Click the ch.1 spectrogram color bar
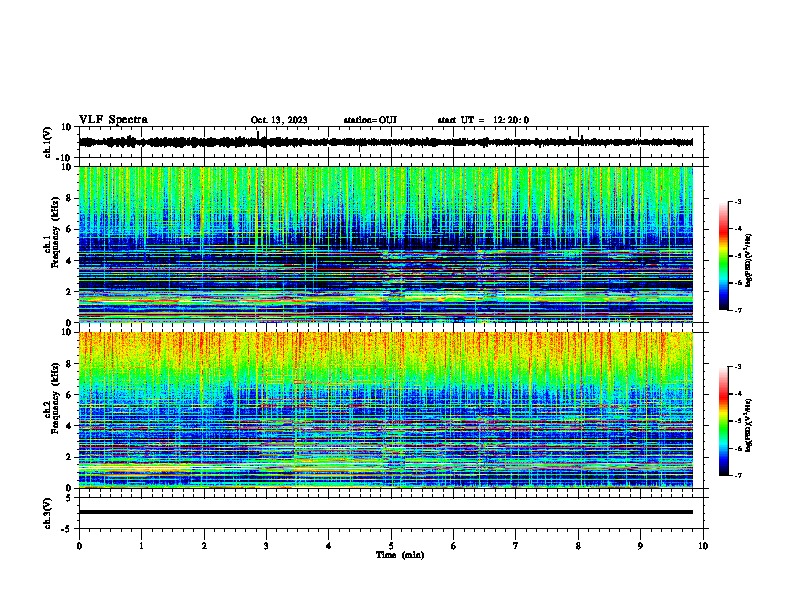Viewport: 792px width, 612px height. pos(723,256)
